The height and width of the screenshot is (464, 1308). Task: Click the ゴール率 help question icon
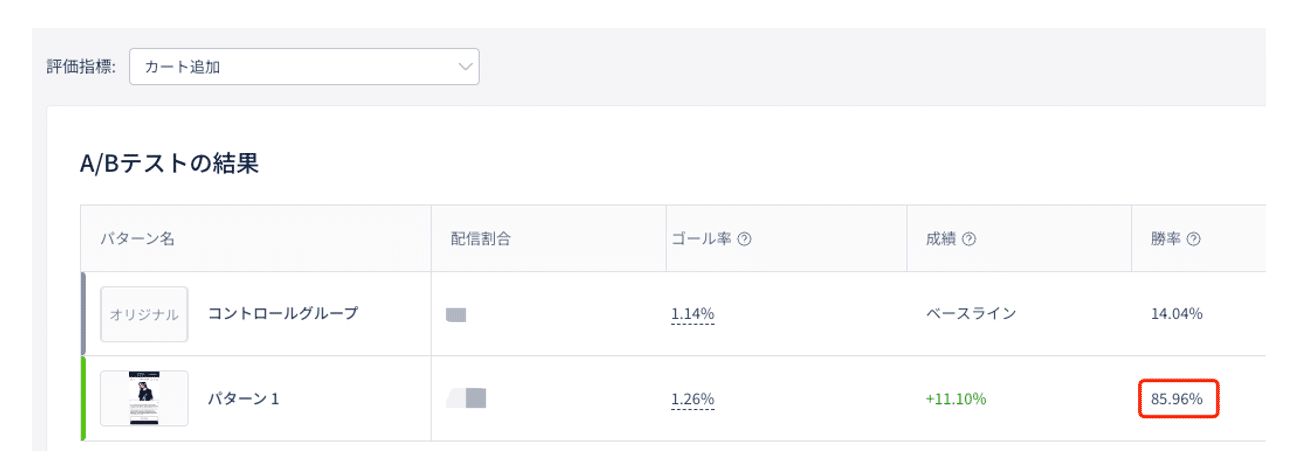(x=745, y=239)
